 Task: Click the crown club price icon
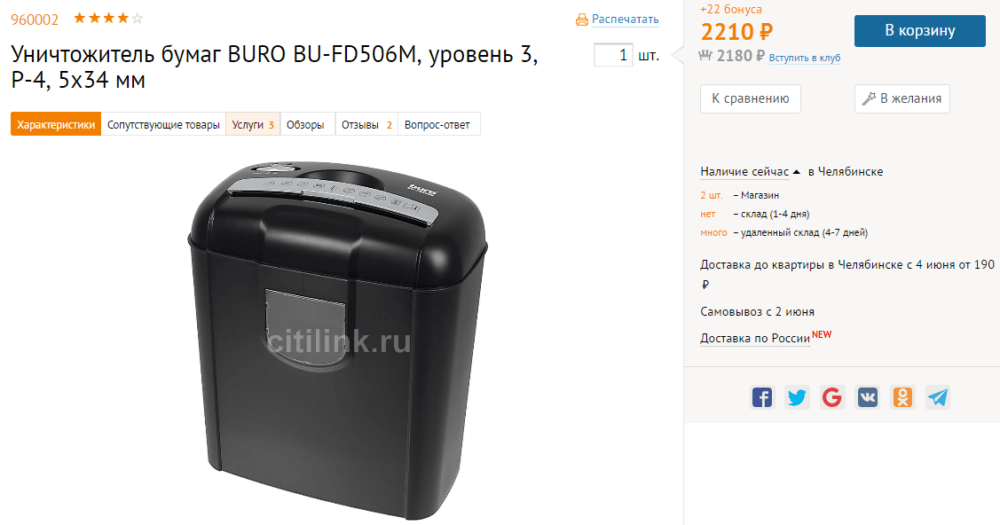705,55
